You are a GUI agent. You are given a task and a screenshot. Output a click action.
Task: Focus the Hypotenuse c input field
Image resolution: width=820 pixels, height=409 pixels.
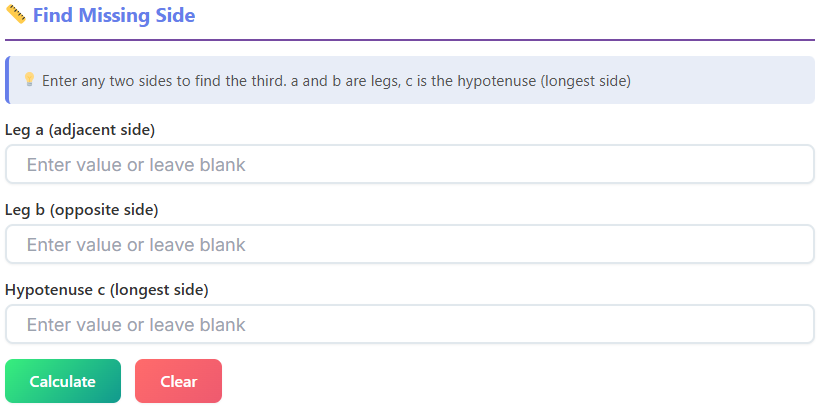410,325
